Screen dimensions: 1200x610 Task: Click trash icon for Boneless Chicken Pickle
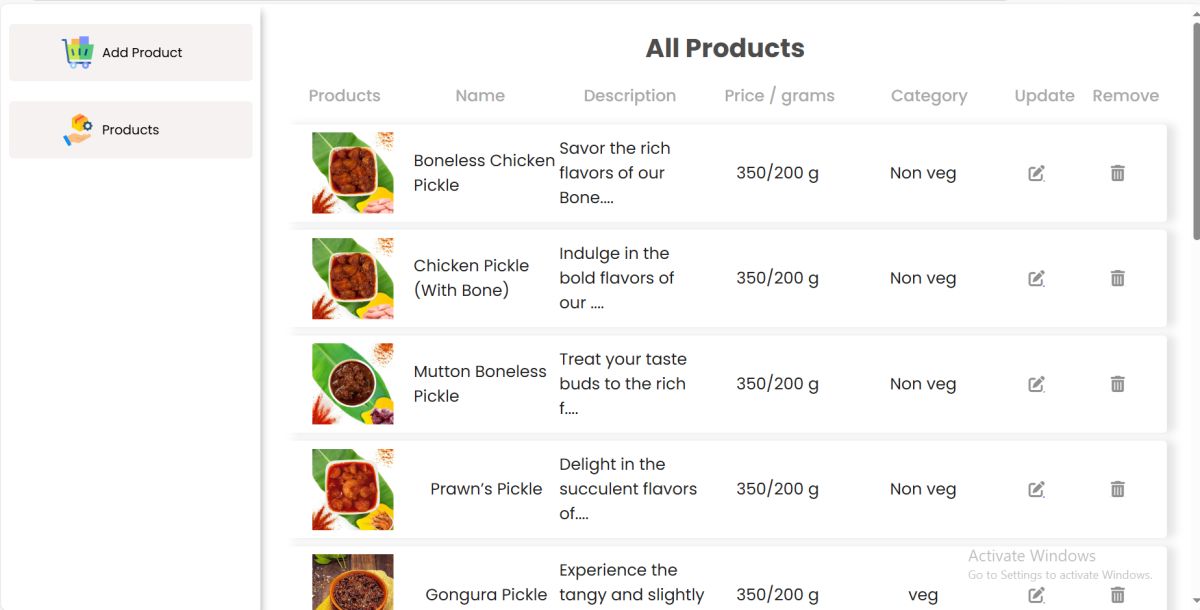pos(1117,173)
